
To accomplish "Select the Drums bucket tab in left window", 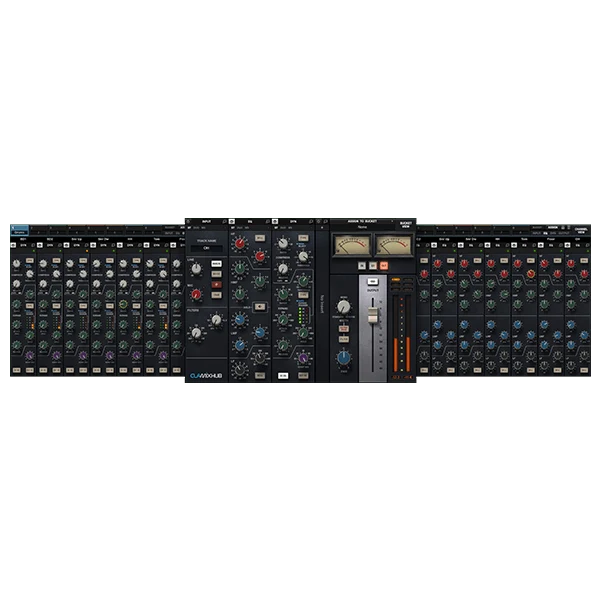I will tap(19, 230).
